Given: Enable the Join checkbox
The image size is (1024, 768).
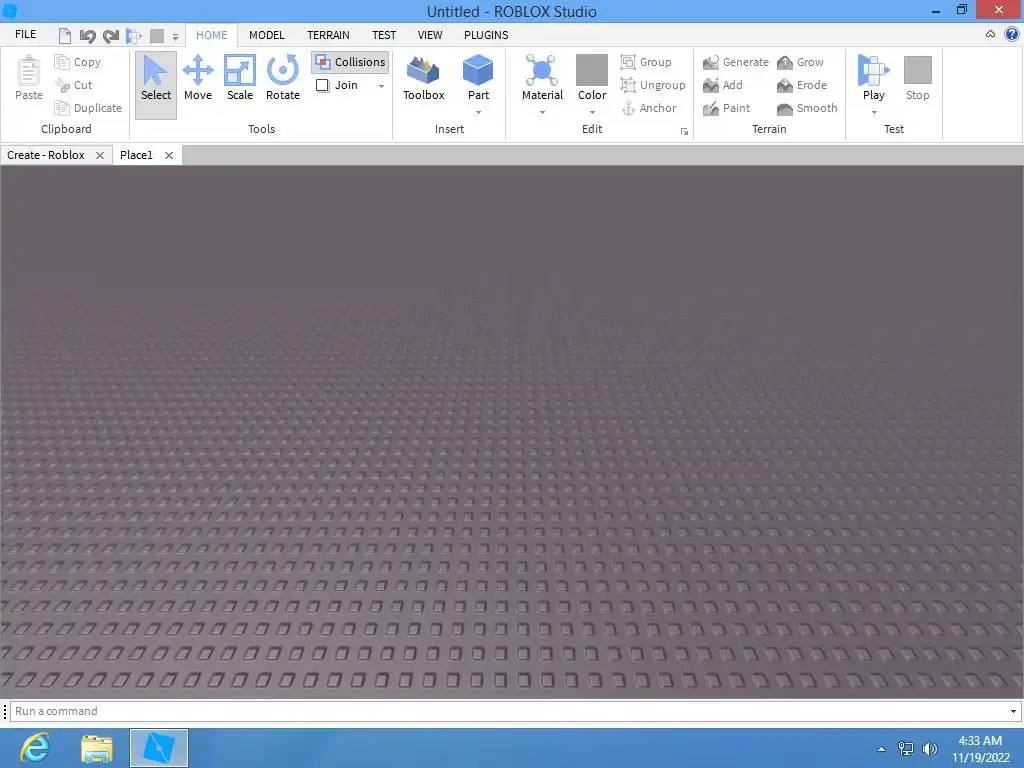Looking at the screenshot, I should tap(322, 86).
